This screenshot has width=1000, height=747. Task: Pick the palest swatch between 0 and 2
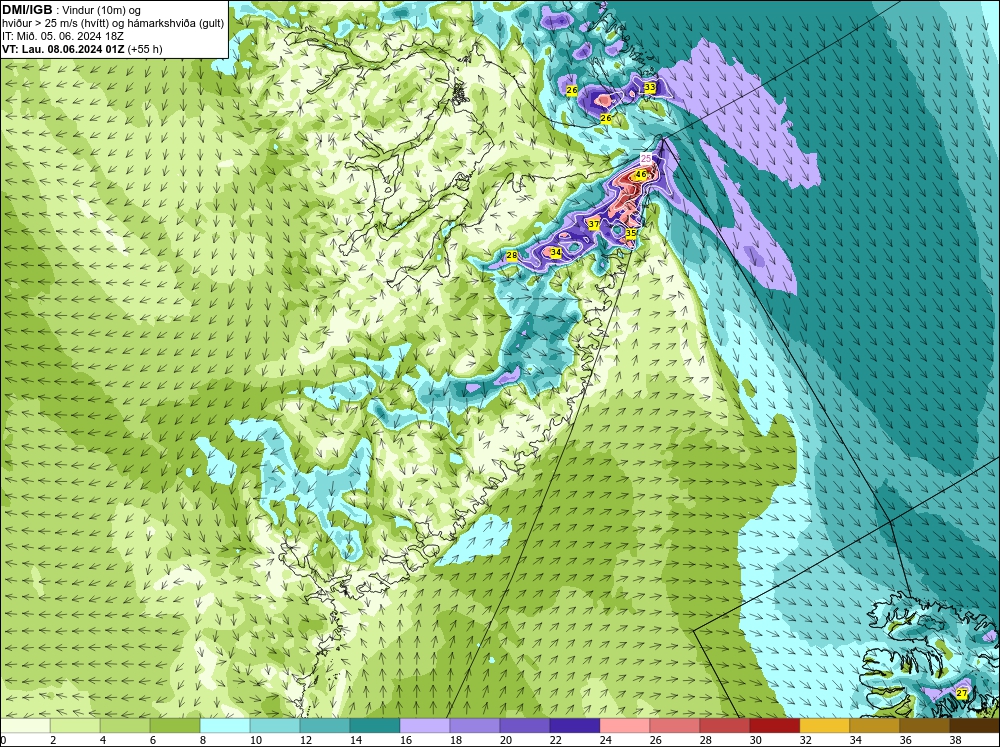[x=25, y=725]
